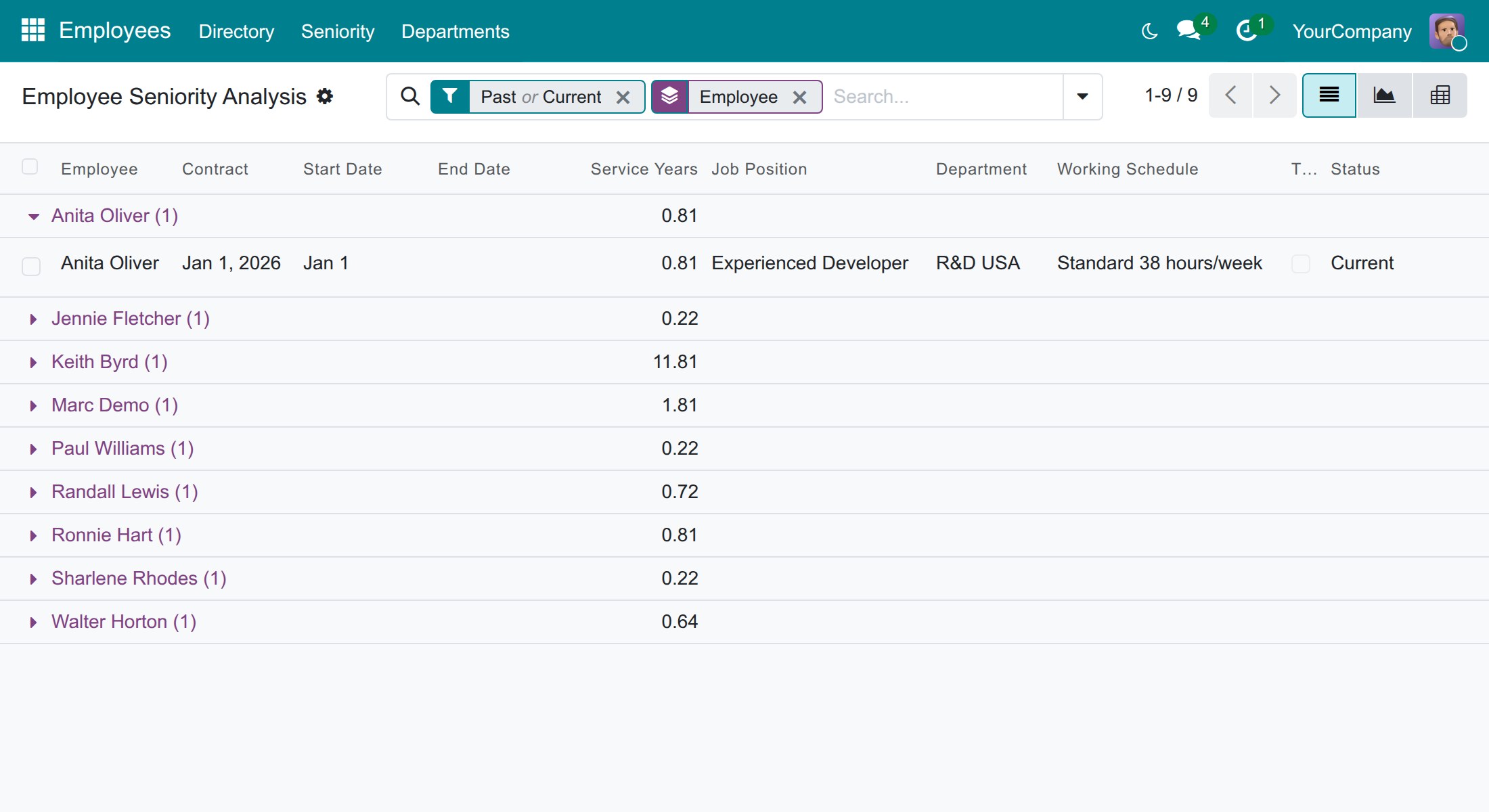Expand the Ronnie Hart group

point(33,536)
